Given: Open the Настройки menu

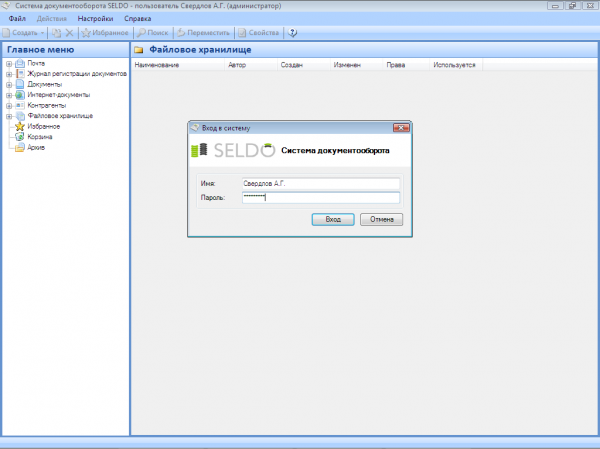Looking at the screenshot, I should [95, 19].
